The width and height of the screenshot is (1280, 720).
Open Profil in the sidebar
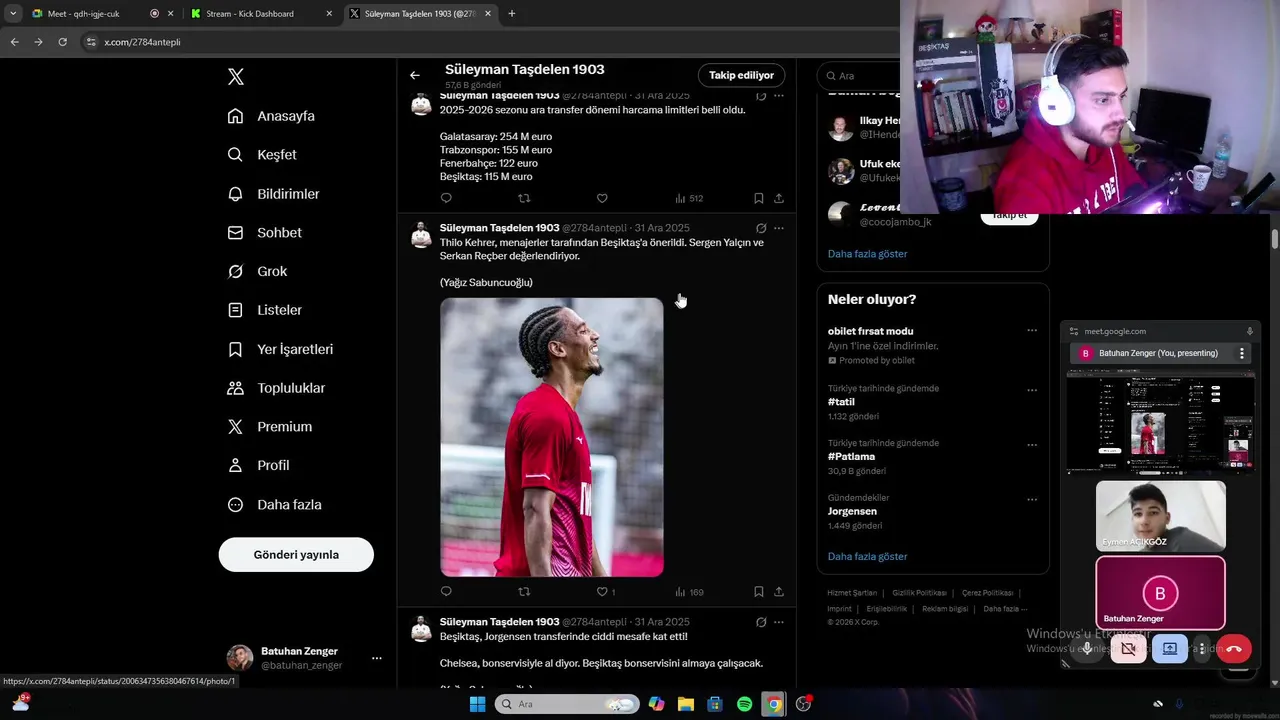coord(258,466)
